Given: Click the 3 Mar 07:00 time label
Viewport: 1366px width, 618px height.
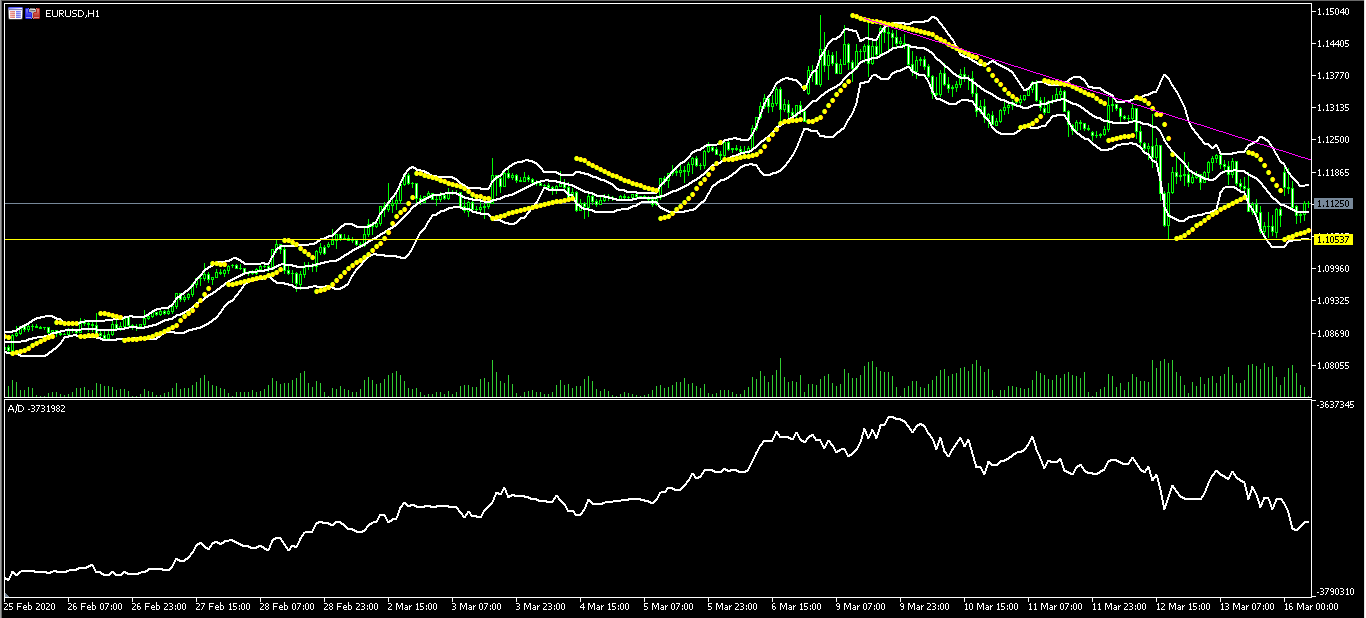Looking at the screenshot, I should (x=478, y=606).
